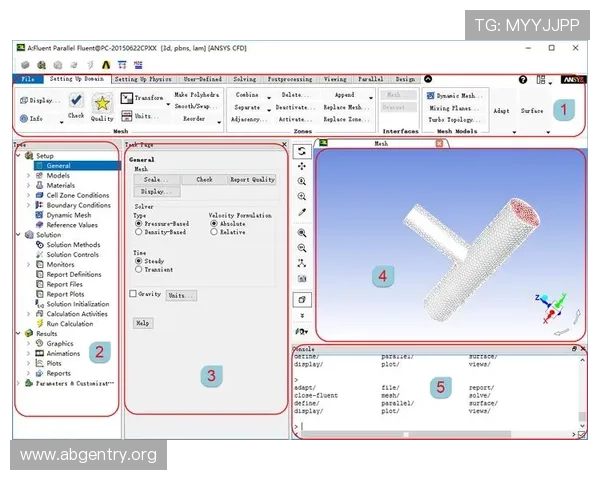
Task: Choose Relative velocity formulation
Action: tap(214, 232)
